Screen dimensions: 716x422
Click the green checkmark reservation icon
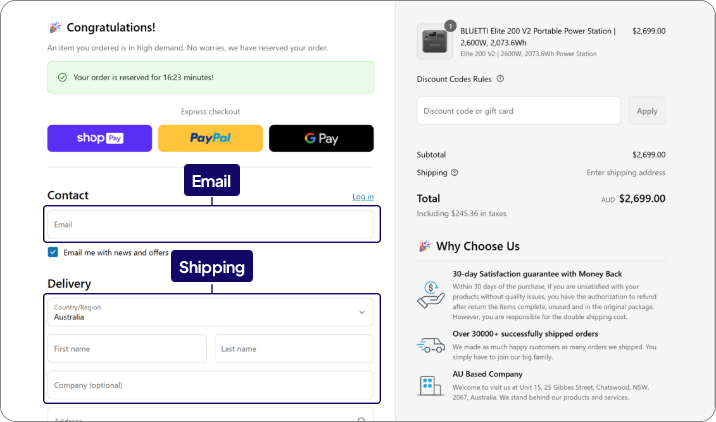(62, 77)
